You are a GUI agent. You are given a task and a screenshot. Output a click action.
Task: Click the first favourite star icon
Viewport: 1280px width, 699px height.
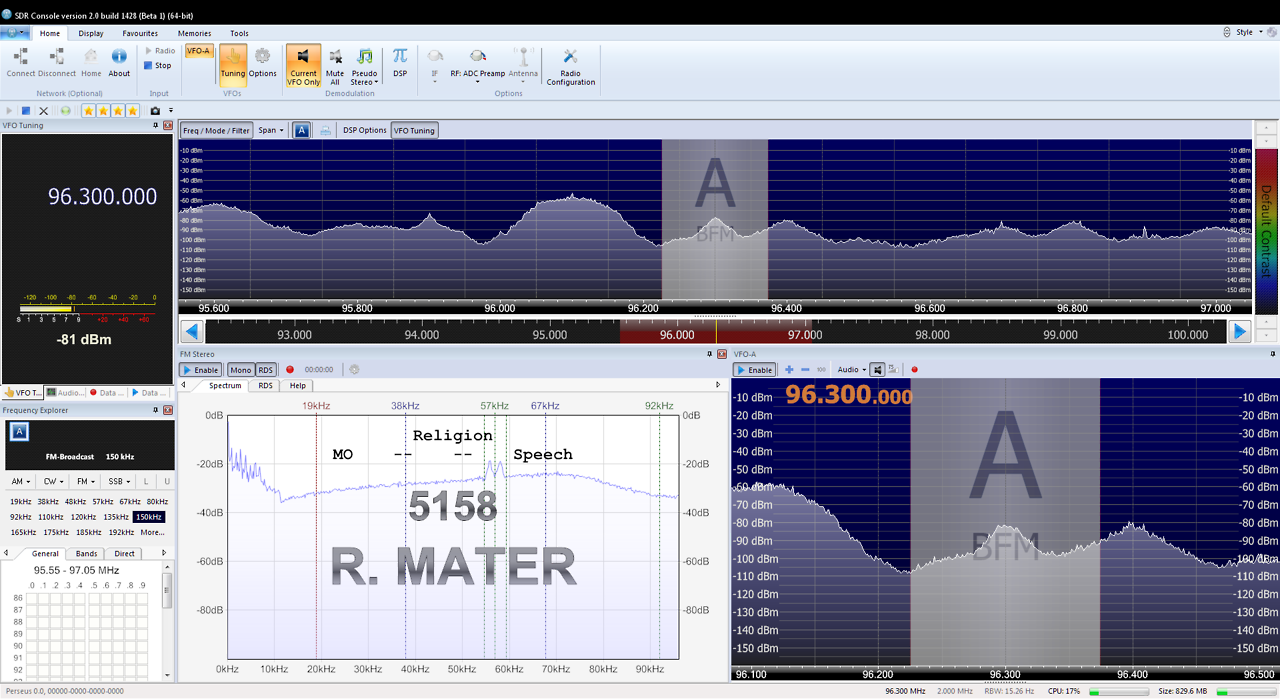point(89,110)
